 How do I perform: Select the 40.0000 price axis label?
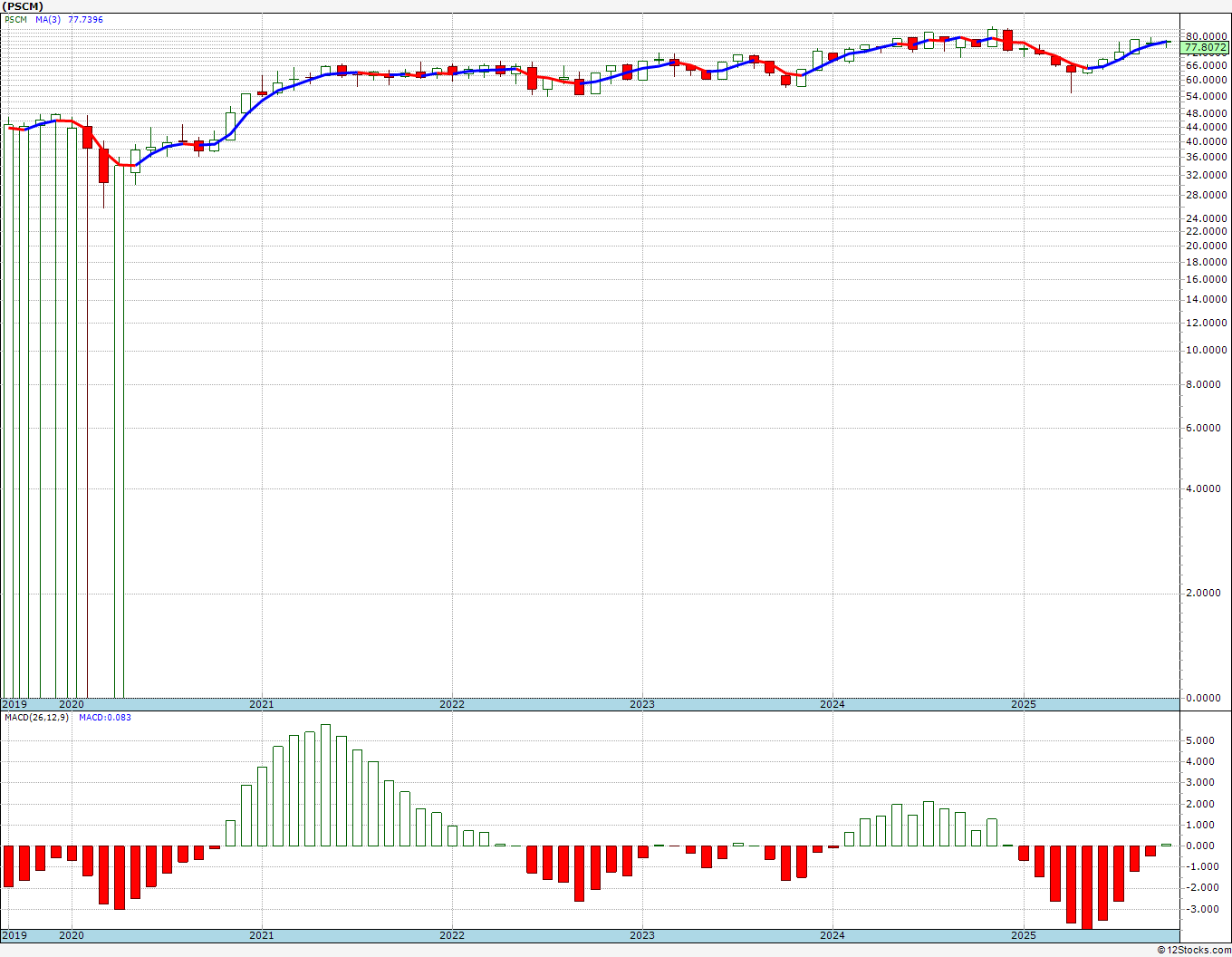point(1207,141)
